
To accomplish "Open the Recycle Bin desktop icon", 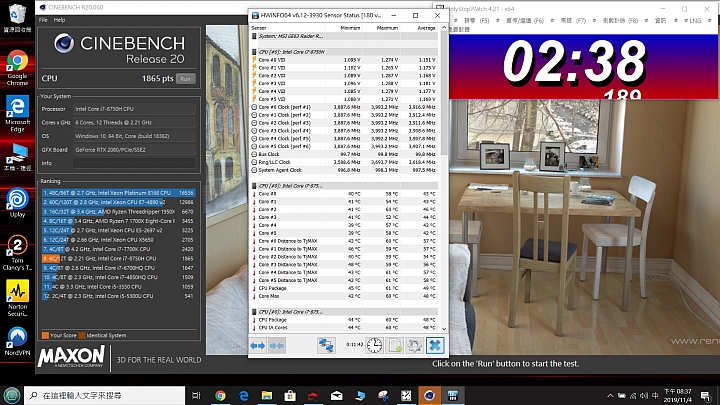I will click(17, 18).
